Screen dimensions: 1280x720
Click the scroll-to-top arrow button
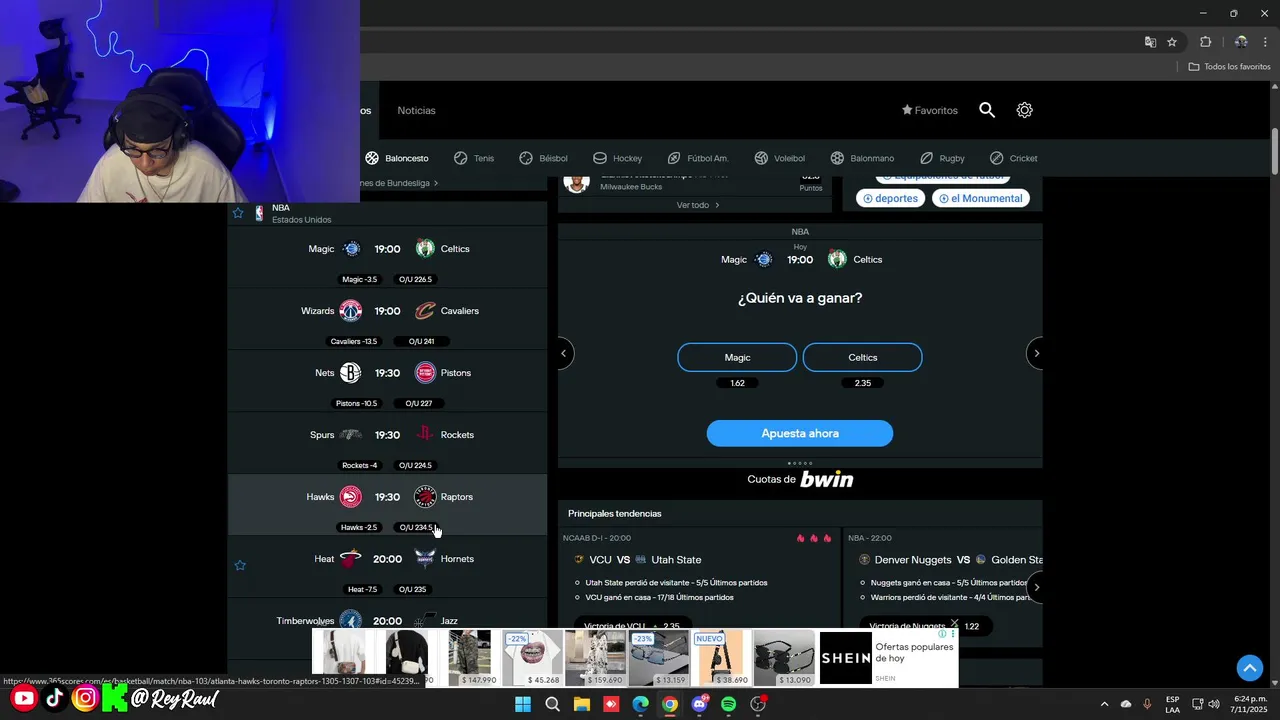[1249, 667]
